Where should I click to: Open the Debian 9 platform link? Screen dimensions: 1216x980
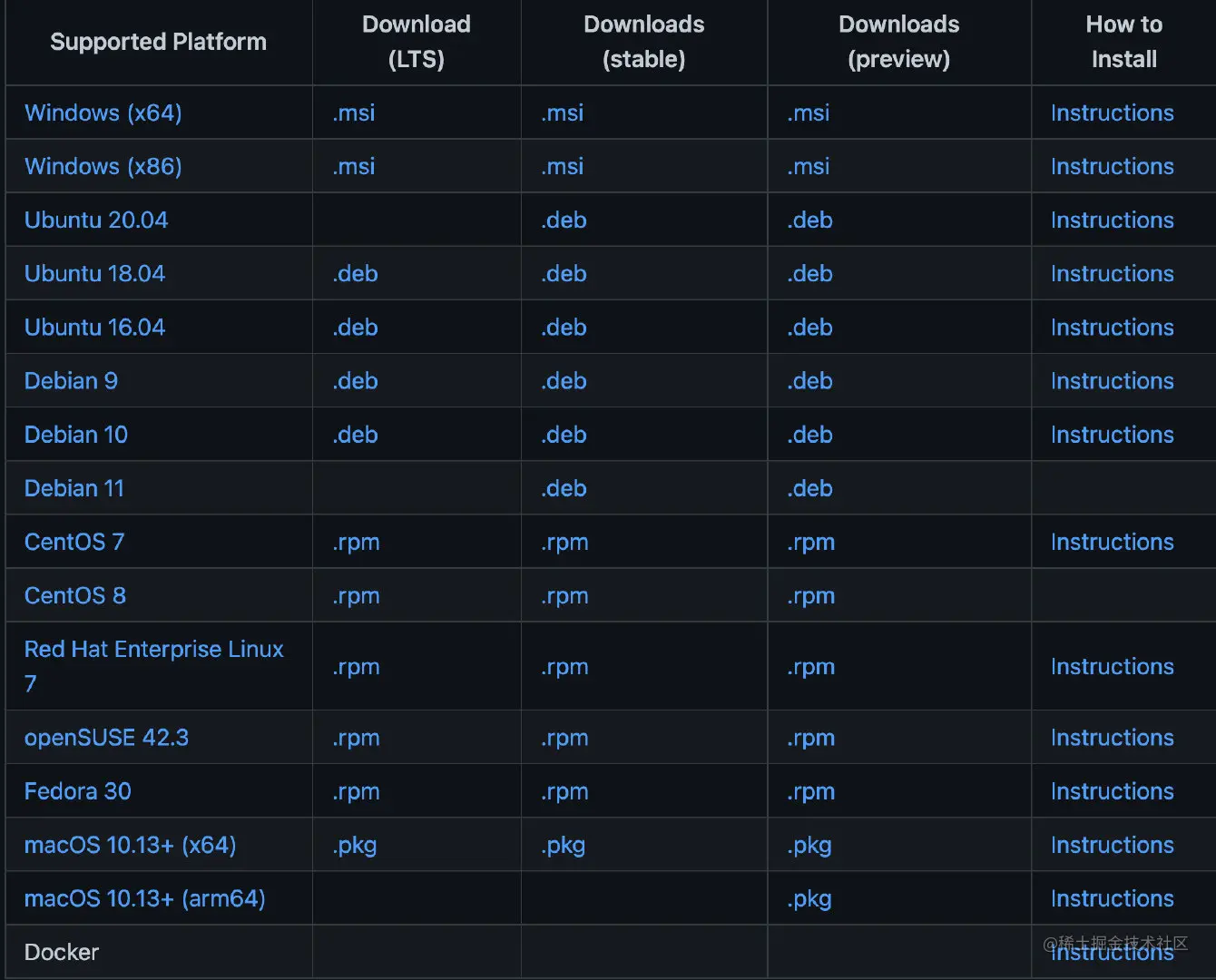71,380
